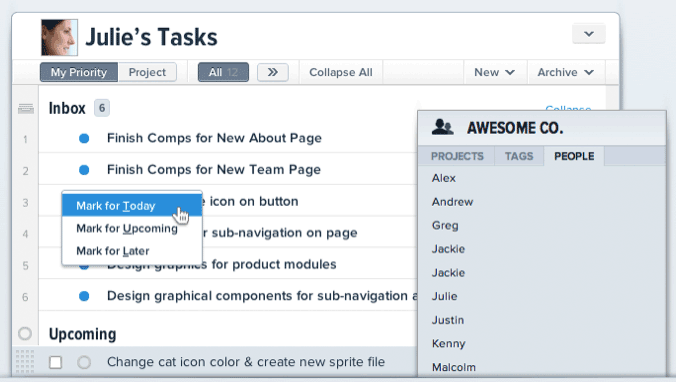Image resolution: width=676 pixels, height=382 pixels.
Task: Click drag grip on Change cat icon task
Action: click(25, 362)
